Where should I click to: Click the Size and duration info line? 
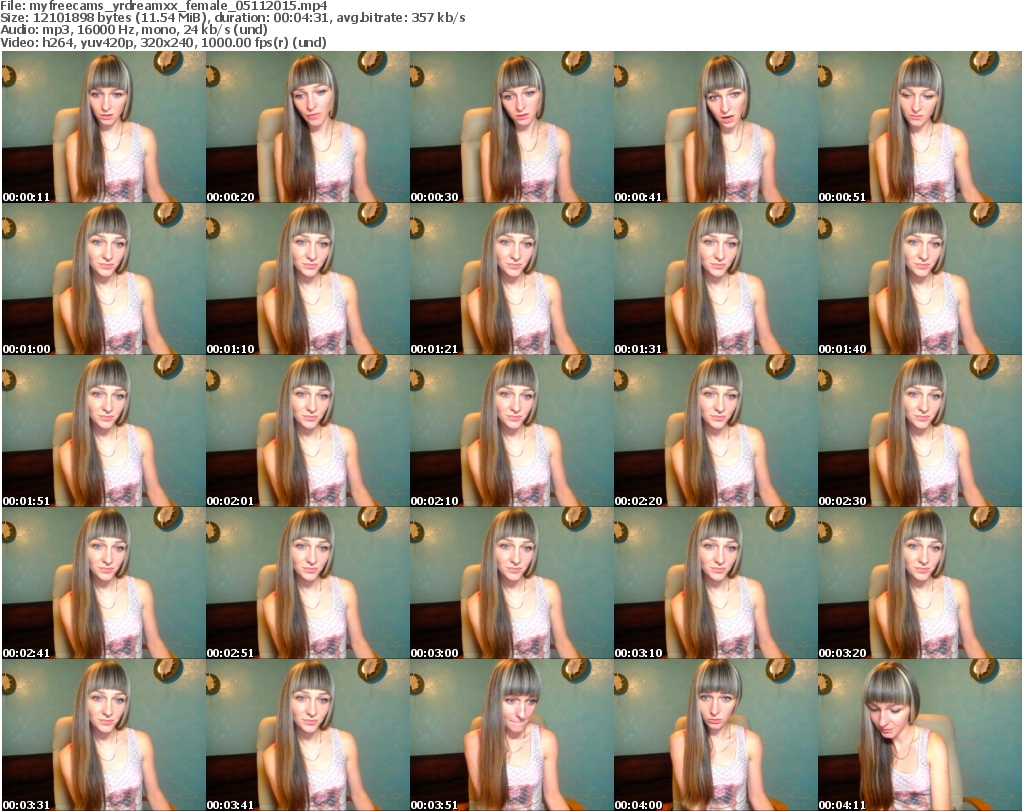tap(232, 18)
